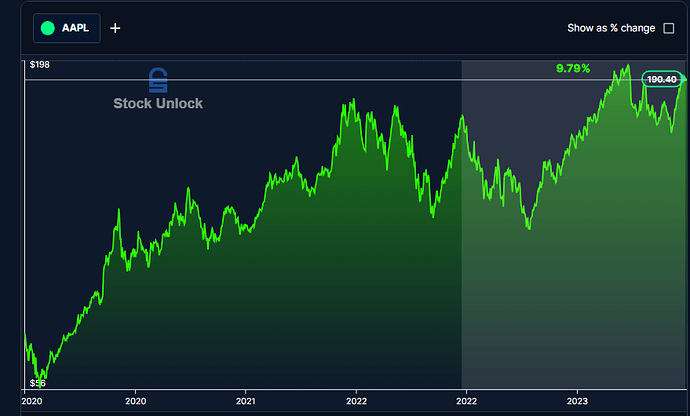The image size is (690, 416).
Task: Click the 190.40 price label on chart
Action: (661, 79)
